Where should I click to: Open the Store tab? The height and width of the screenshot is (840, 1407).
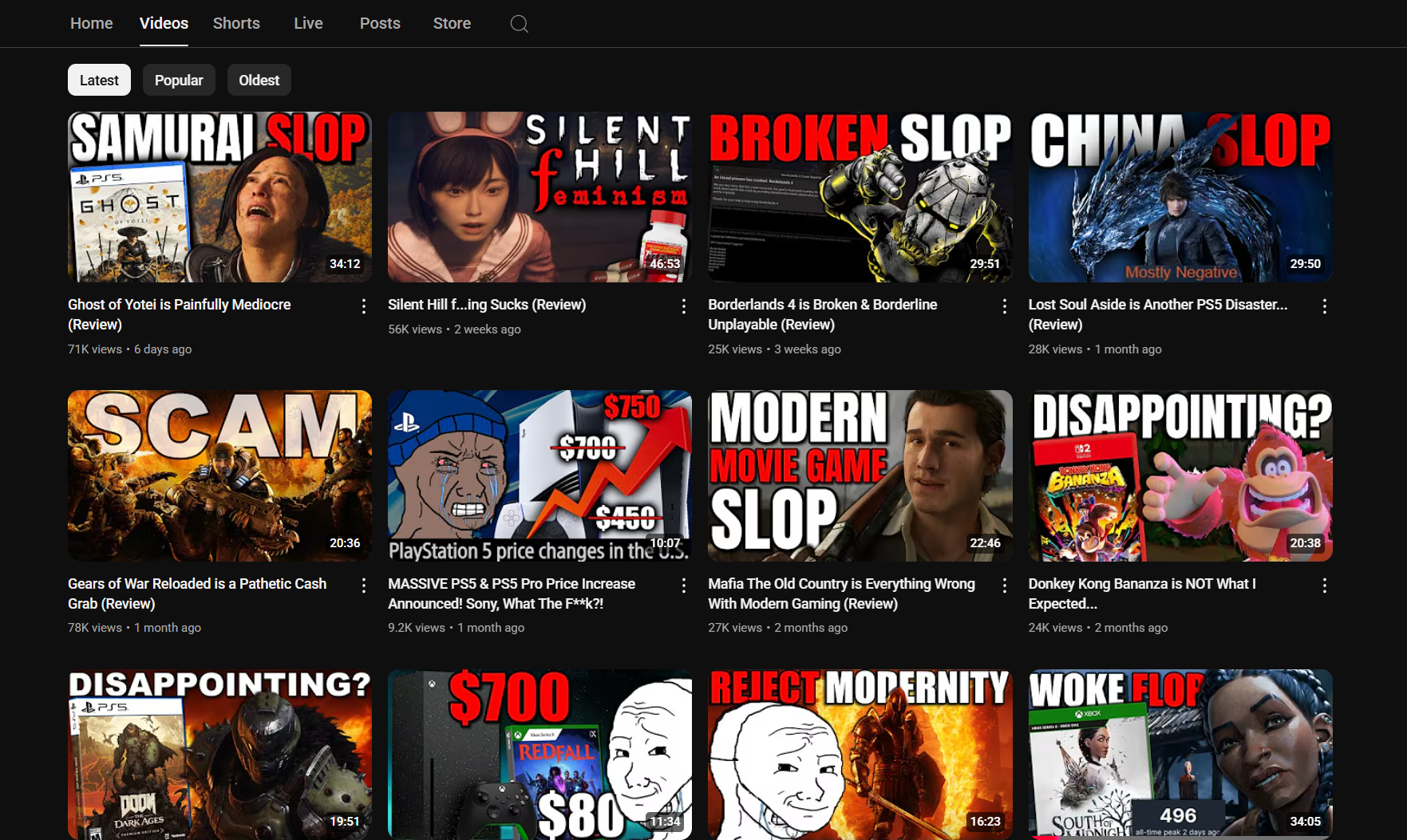pos(452,23)
